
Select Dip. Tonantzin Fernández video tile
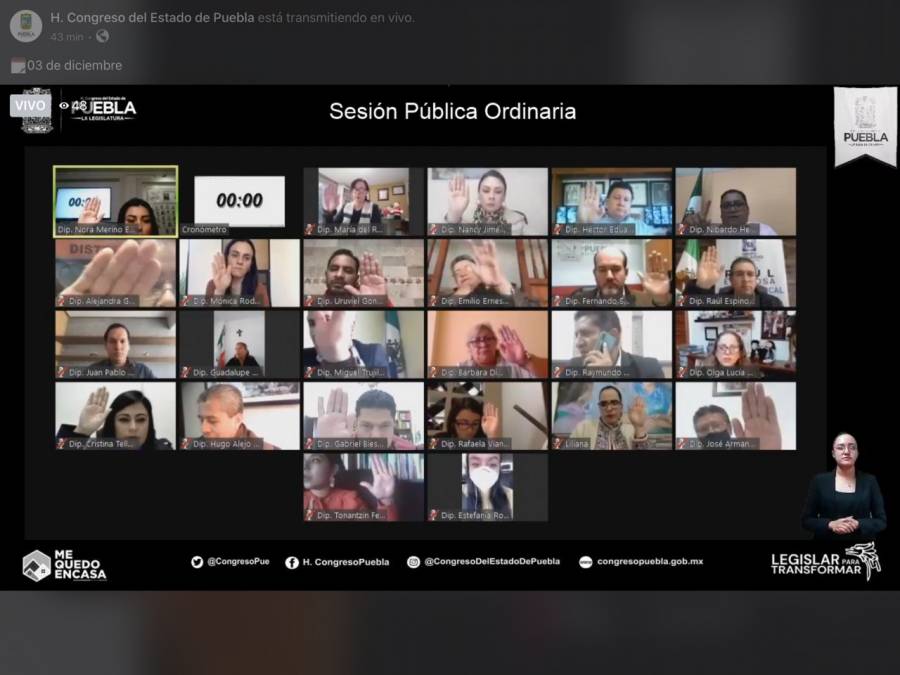tap(363, 487)
